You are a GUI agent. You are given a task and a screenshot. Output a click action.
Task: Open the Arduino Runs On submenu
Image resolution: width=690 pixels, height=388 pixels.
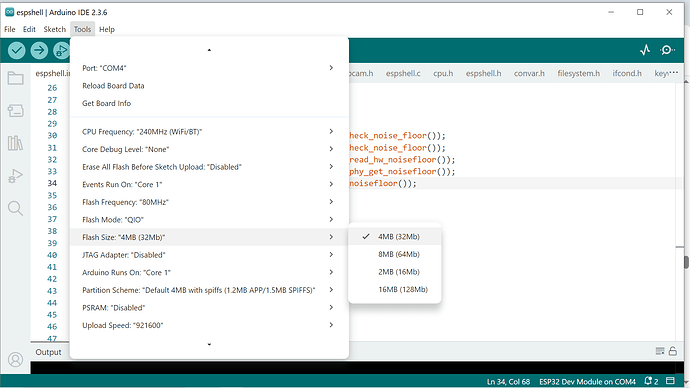(x=209, y=272)
